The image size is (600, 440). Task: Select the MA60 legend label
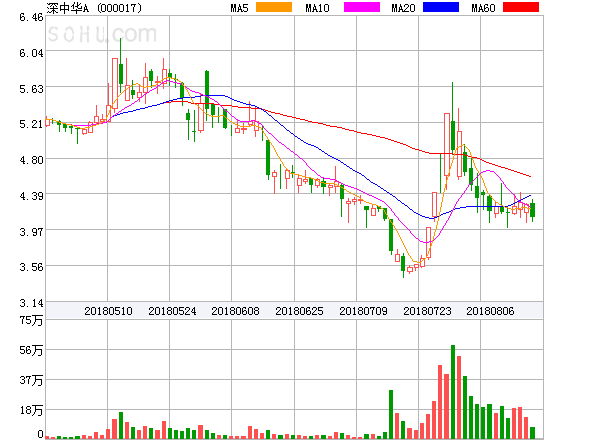pyautogui.click(x=483, y=8)
